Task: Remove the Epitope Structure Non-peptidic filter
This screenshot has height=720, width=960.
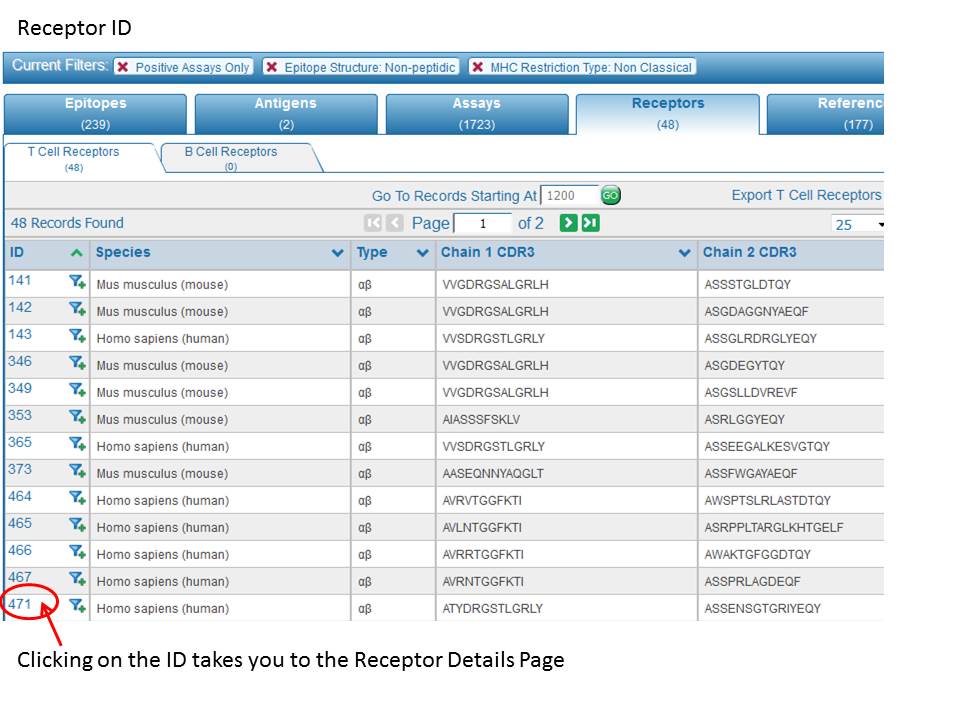Action: coord(272,67)
